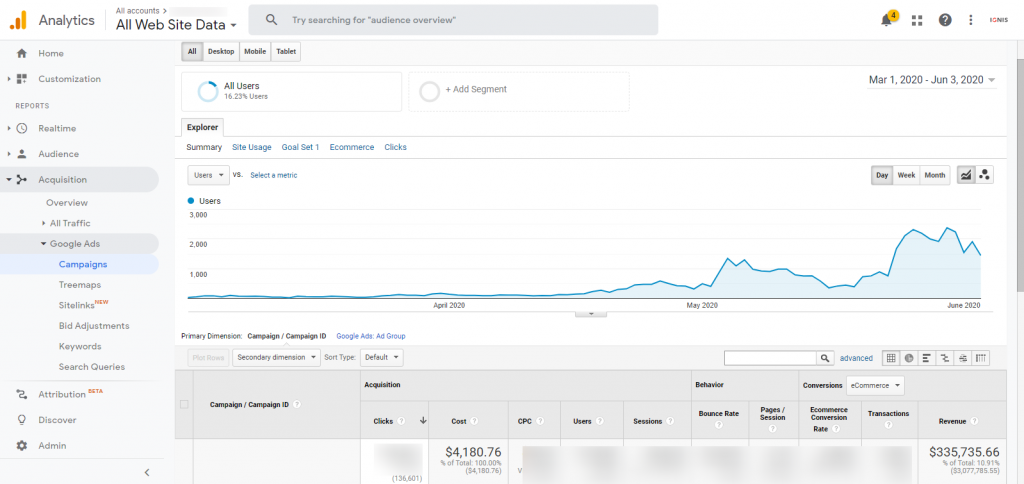Add a new segment
1024x484 pixels.
475,90
